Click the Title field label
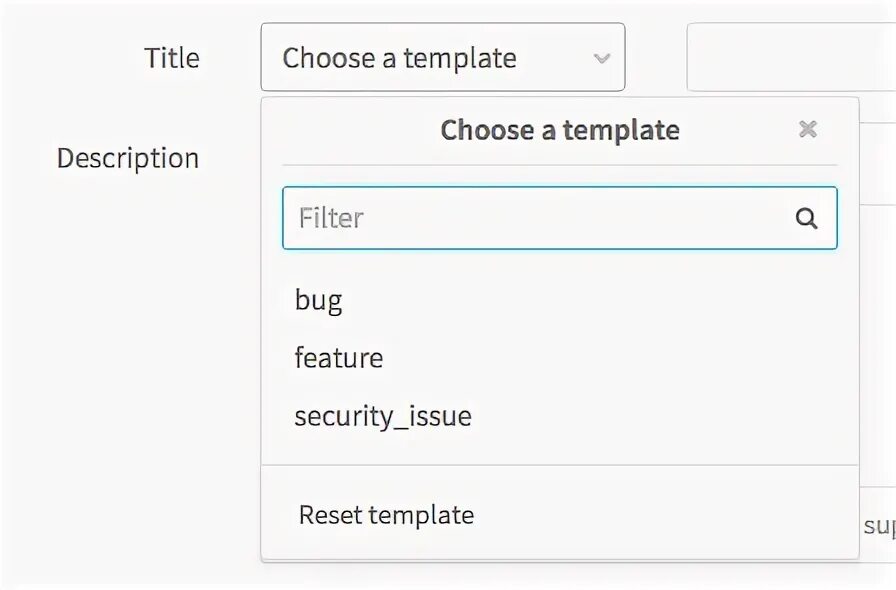This screenshot has width=896, height=590. click(x=171, y=58)
